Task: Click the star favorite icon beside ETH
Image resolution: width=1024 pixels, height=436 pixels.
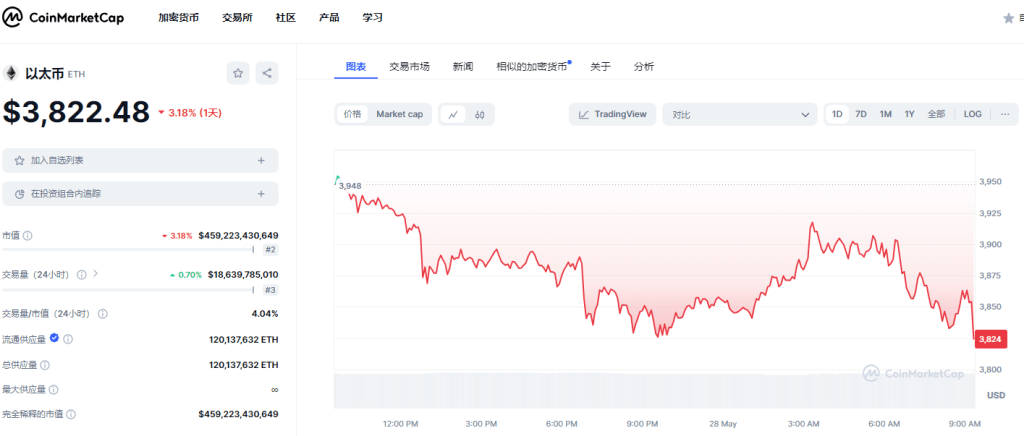Action: coord(238,73)
